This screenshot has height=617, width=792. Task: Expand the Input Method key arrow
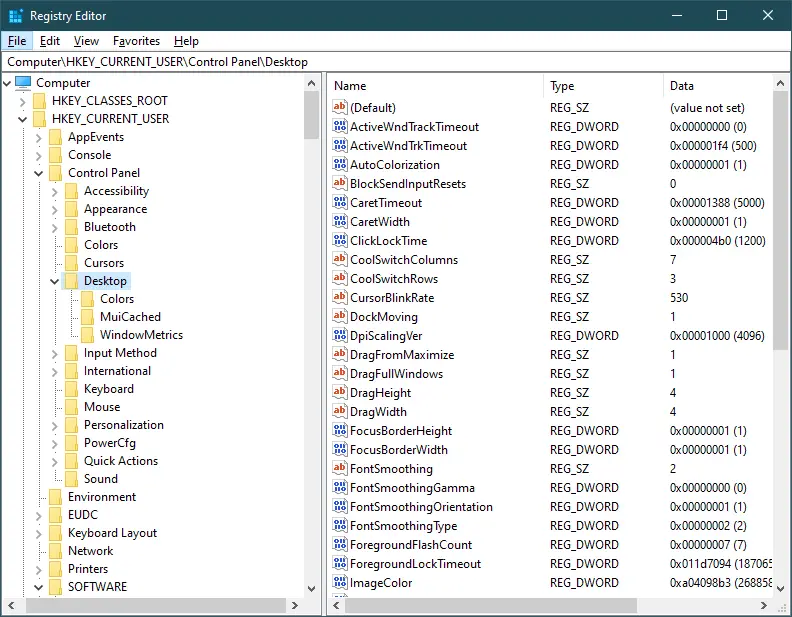55,353
